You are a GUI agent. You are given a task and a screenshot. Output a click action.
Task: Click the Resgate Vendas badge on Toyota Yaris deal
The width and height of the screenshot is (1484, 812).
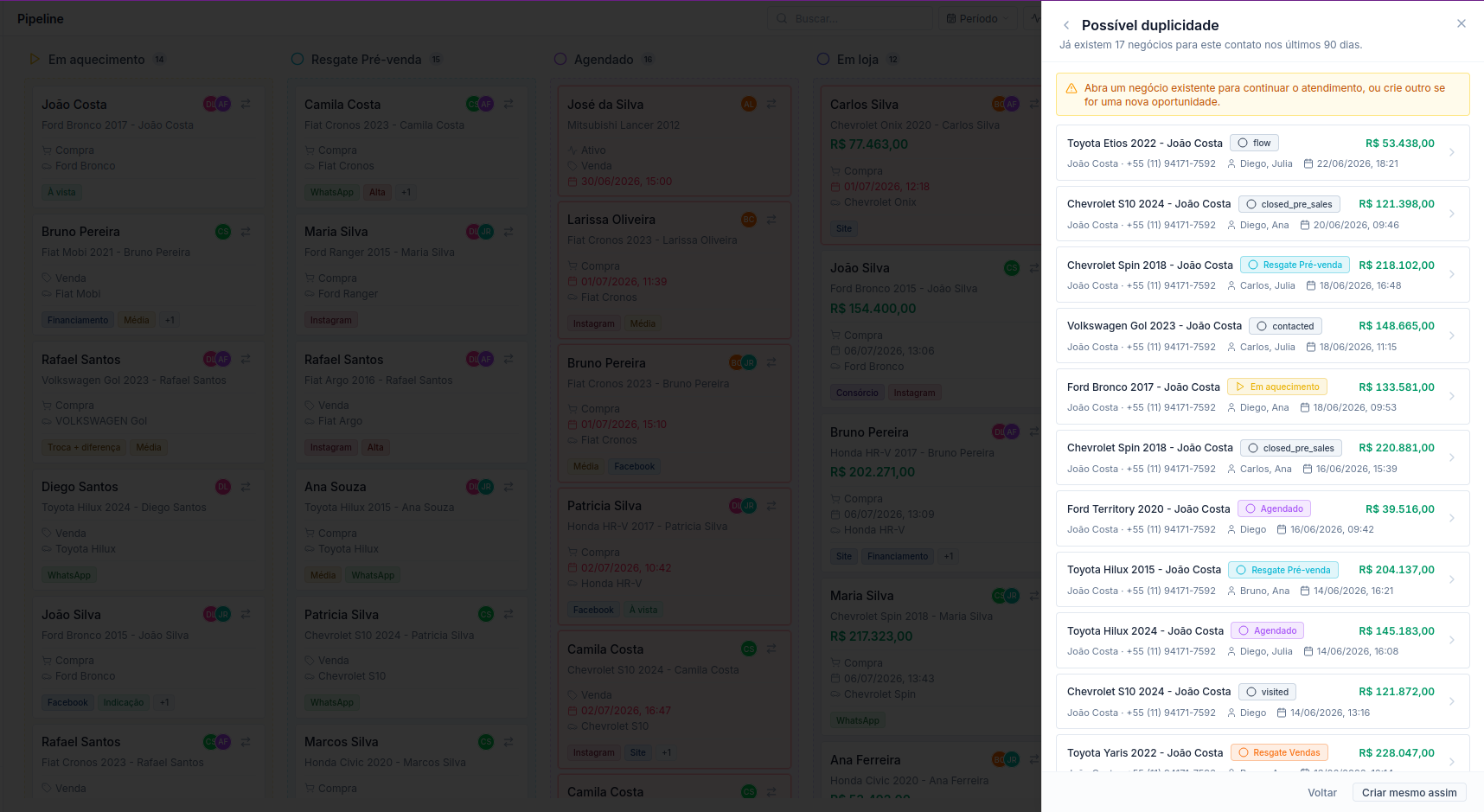click(1279, 752)
